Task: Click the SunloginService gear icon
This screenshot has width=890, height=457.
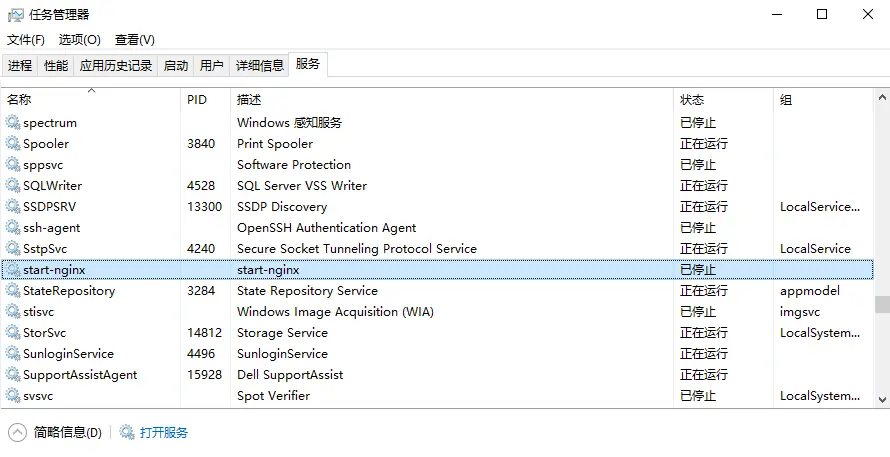Action: [13, 354]
